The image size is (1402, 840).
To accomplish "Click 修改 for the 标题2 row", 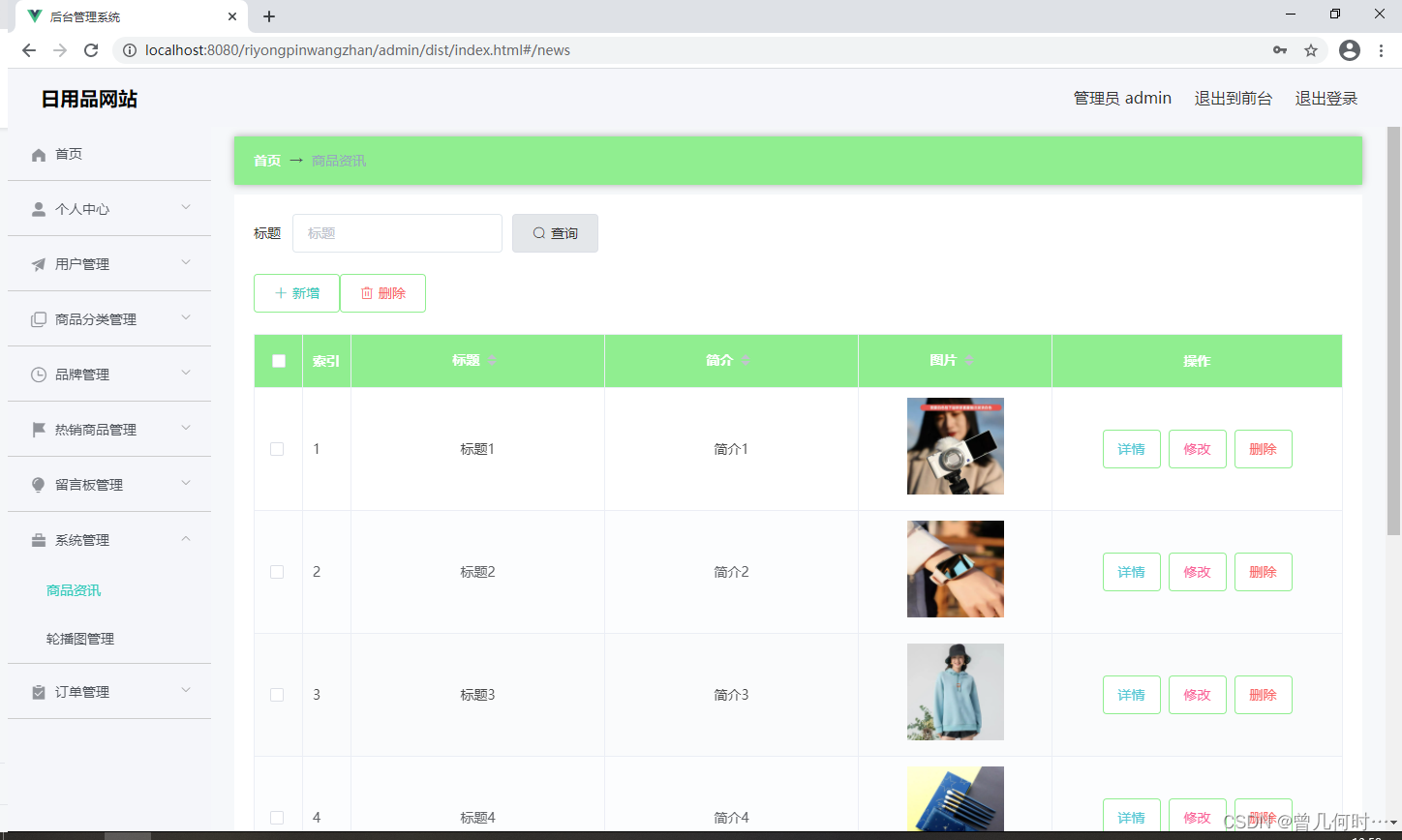I will click(1198, 572).
